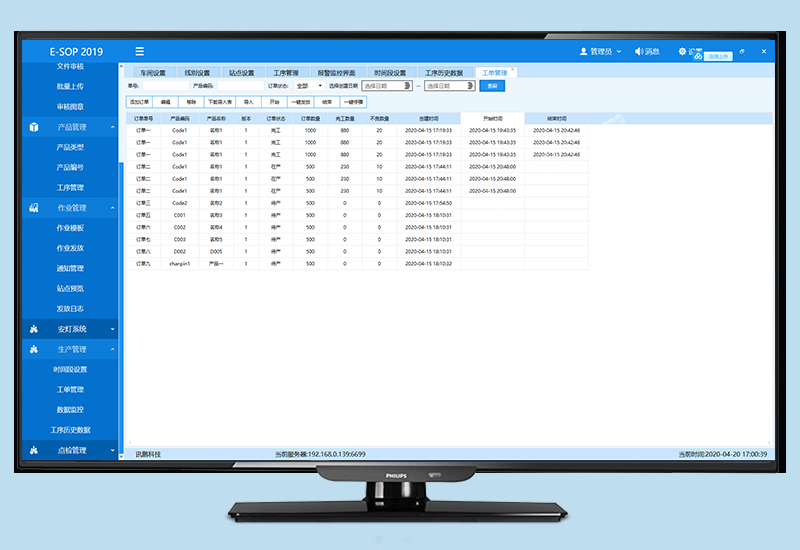Click the hamburger menu icon in header
This screenshot has width=800, height=550.
139,51
